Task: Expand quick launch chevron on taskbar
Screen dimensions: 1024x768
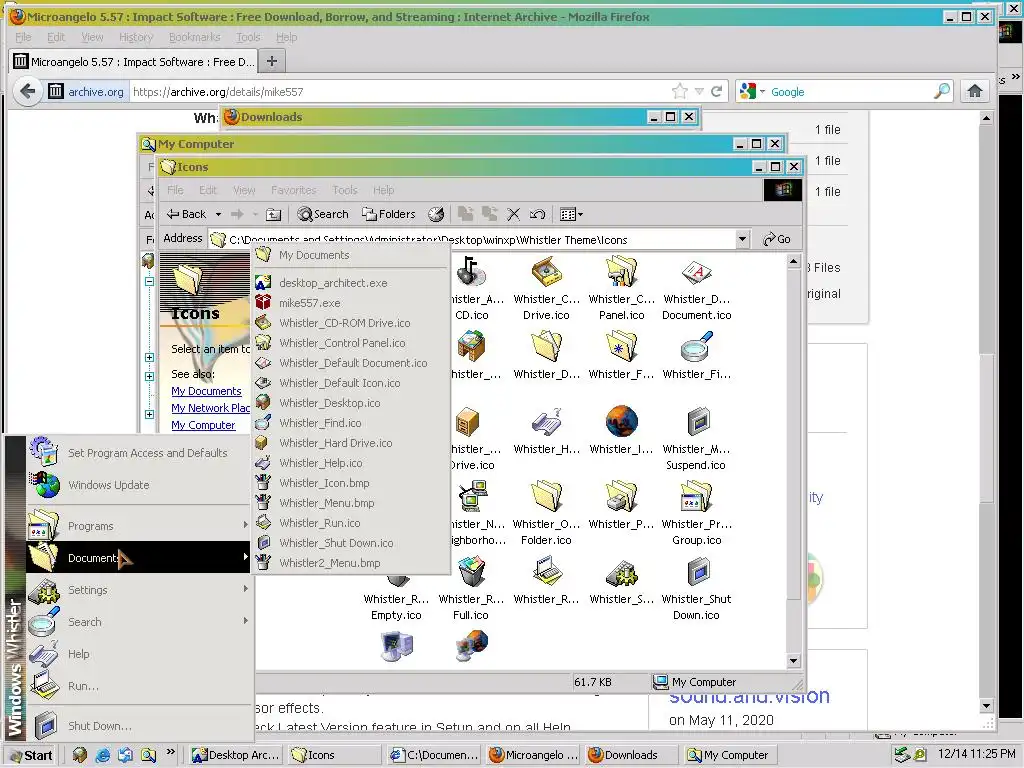Action: 170,753
